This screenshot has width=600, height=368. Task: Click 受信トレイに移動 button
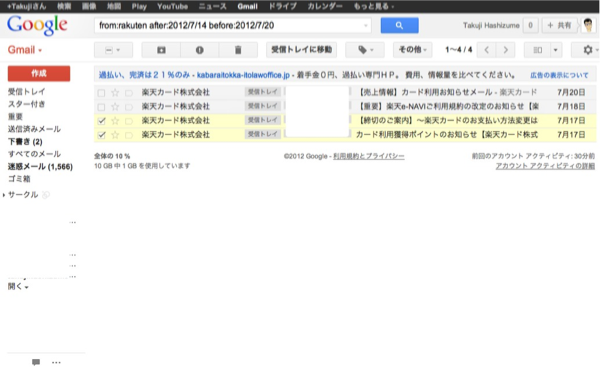click(x=302, y=50)
